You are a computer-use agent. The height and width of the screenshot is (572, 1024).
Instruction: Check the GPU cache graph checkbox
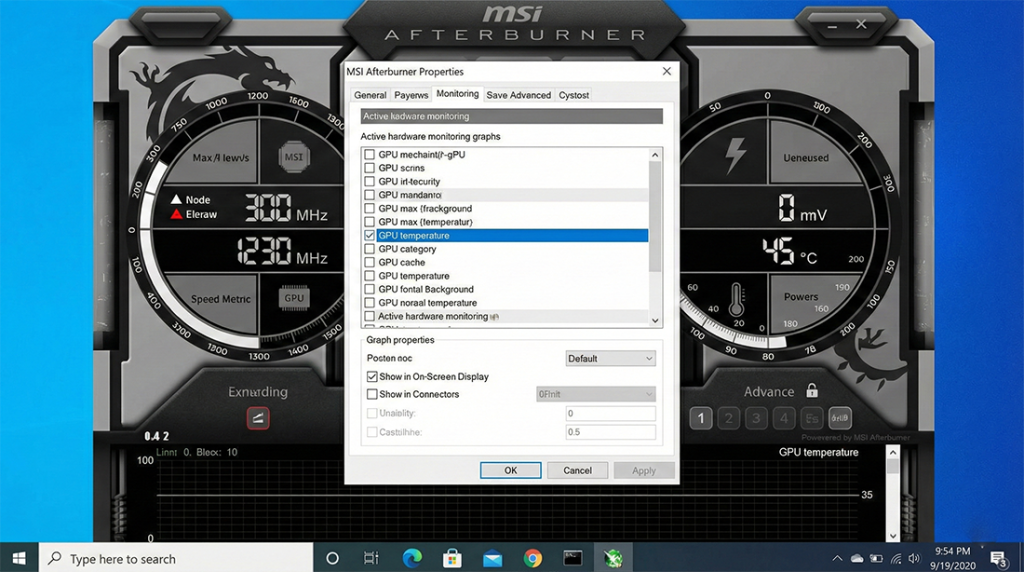click(370, 263)
